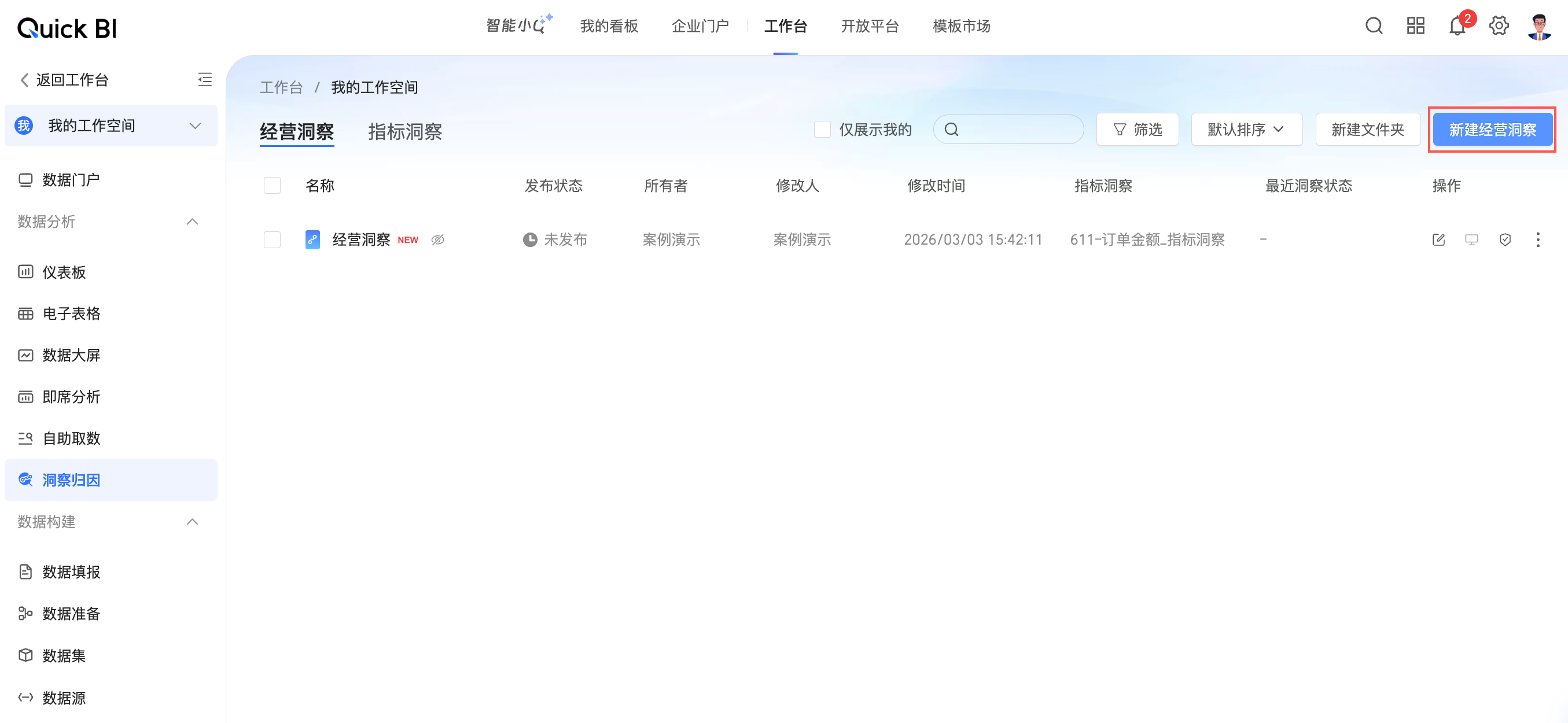Open the settings gear icon

pyautogui.click(x=1499, y=26)
